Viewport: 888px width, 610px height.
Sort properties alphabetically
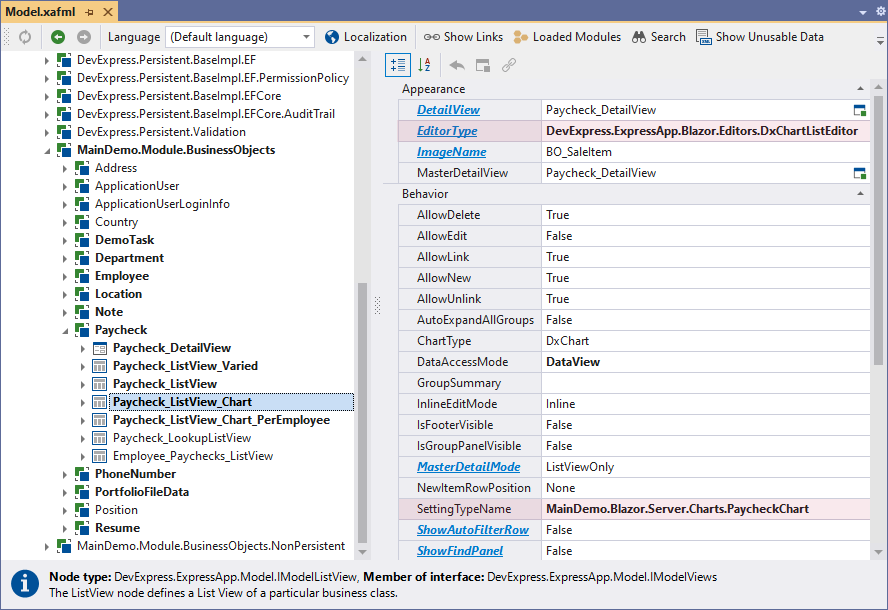424,65
